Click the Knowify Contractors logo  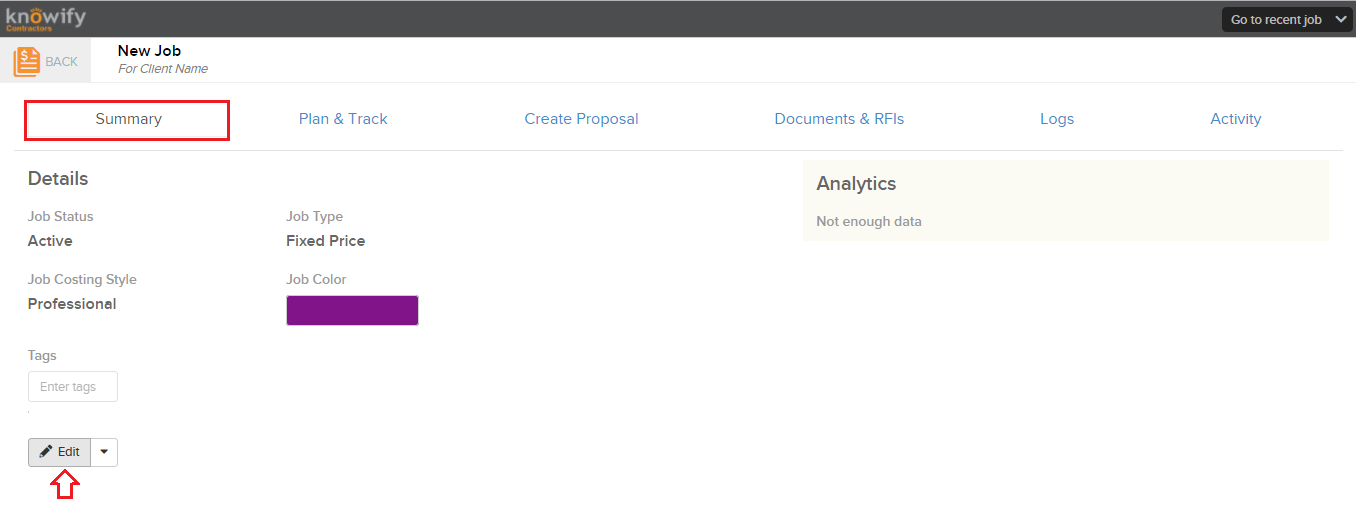tap(45, 18)
